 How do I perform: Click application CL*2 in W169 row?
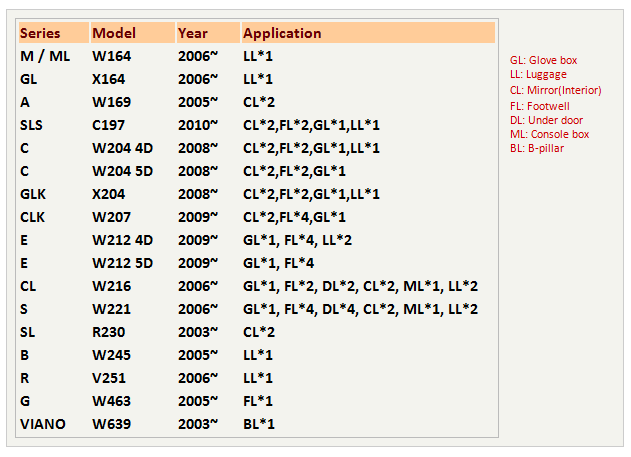point(259,102)
